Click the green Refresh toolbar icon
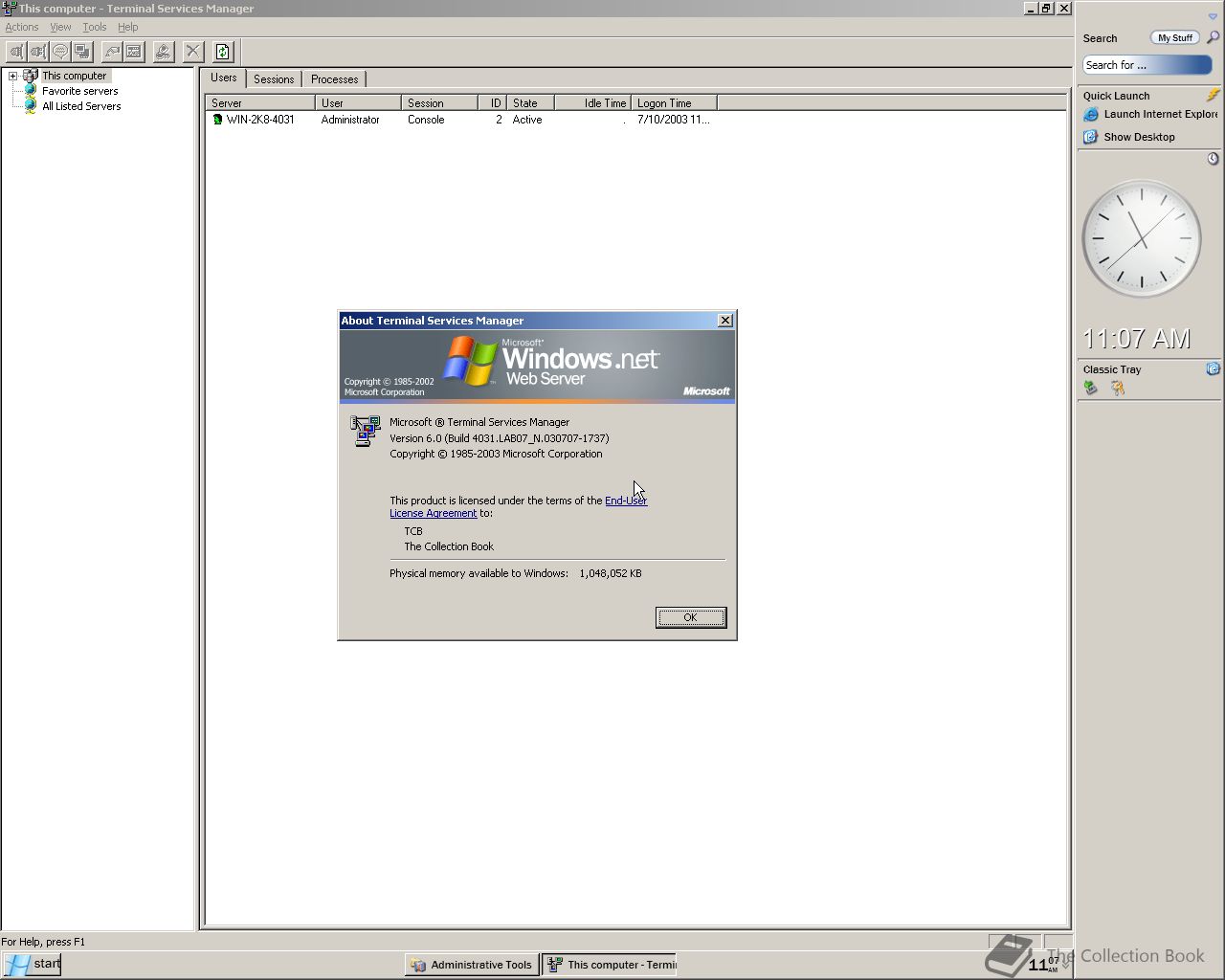Image resolution: width=1225 pixels, height=980 pixels. coord(223,52)
